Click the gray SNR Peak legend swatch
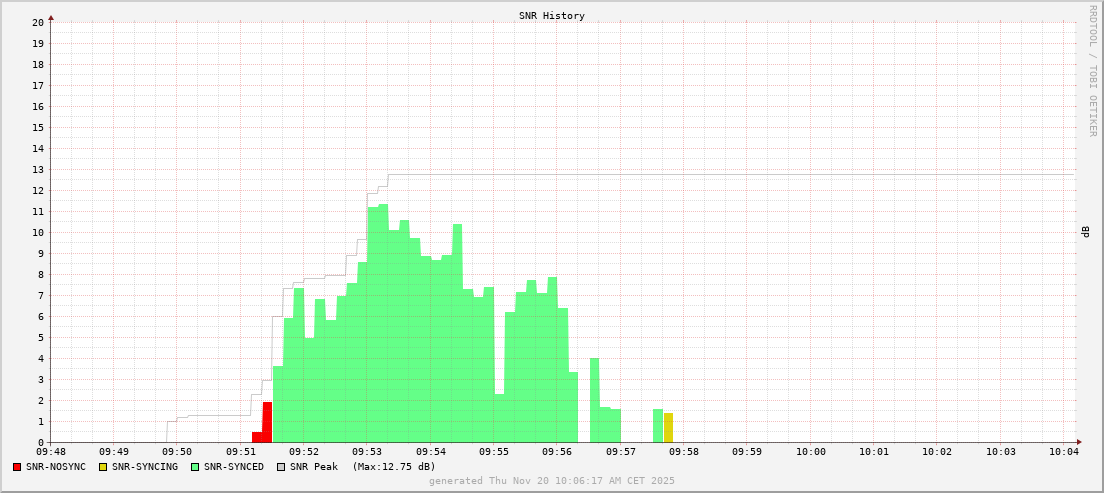Screen dimensions: 1104x493 coord(281,467)
